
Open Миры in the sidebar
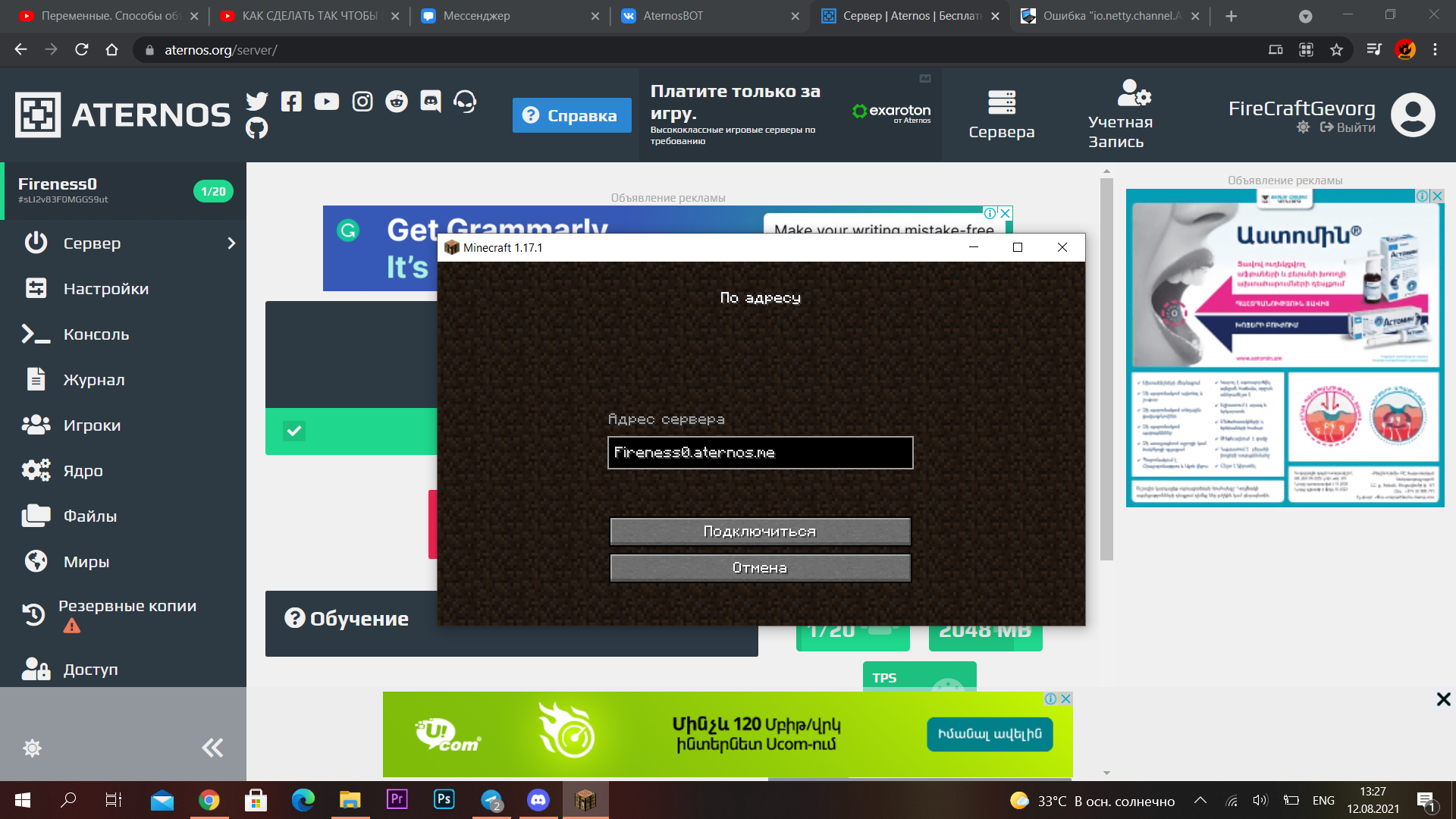(x=86, y=562)
